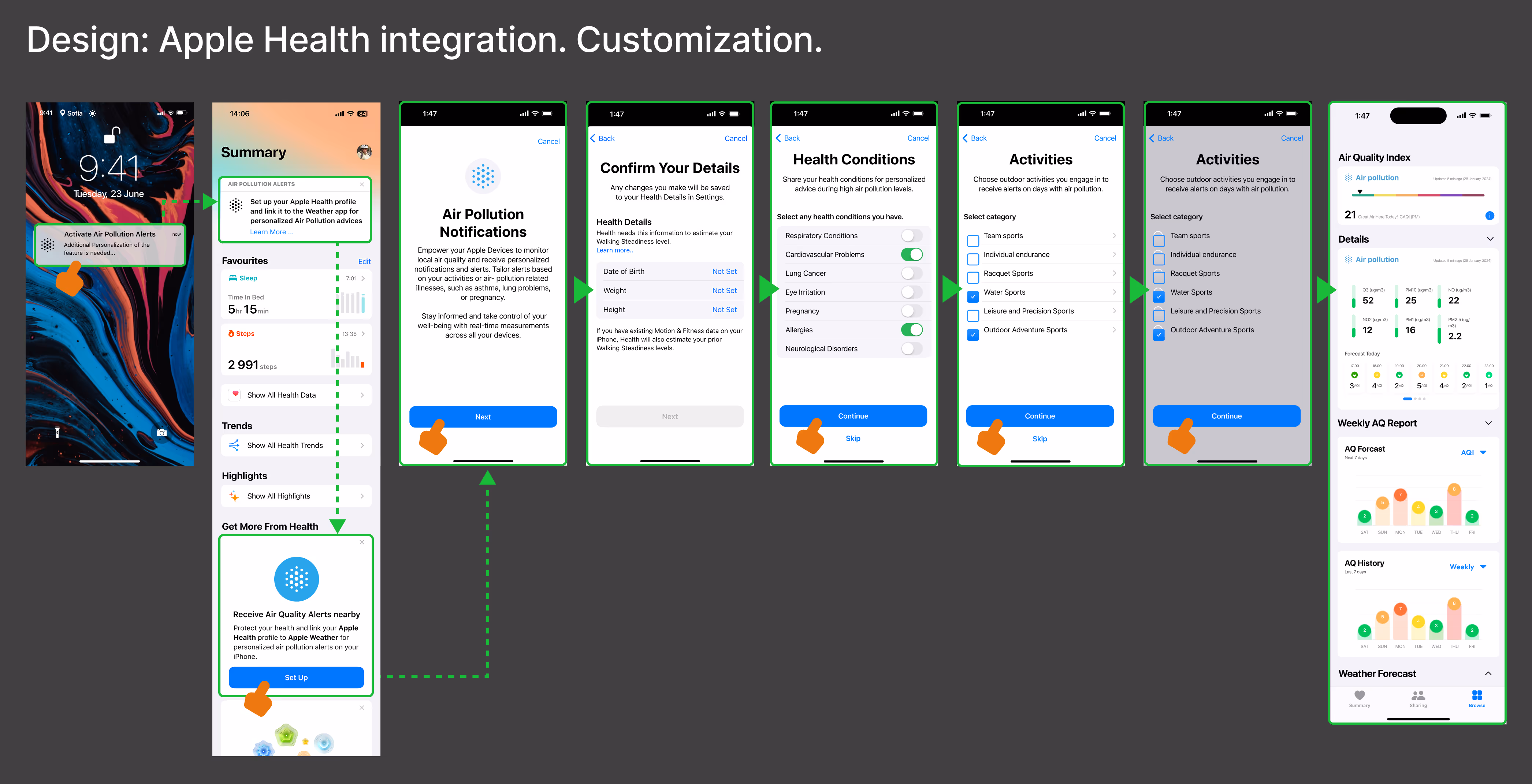Tap Cancel on Confirm Your Details screen
The height and width of the screenshot is (784, 1532).
[736, 138]
